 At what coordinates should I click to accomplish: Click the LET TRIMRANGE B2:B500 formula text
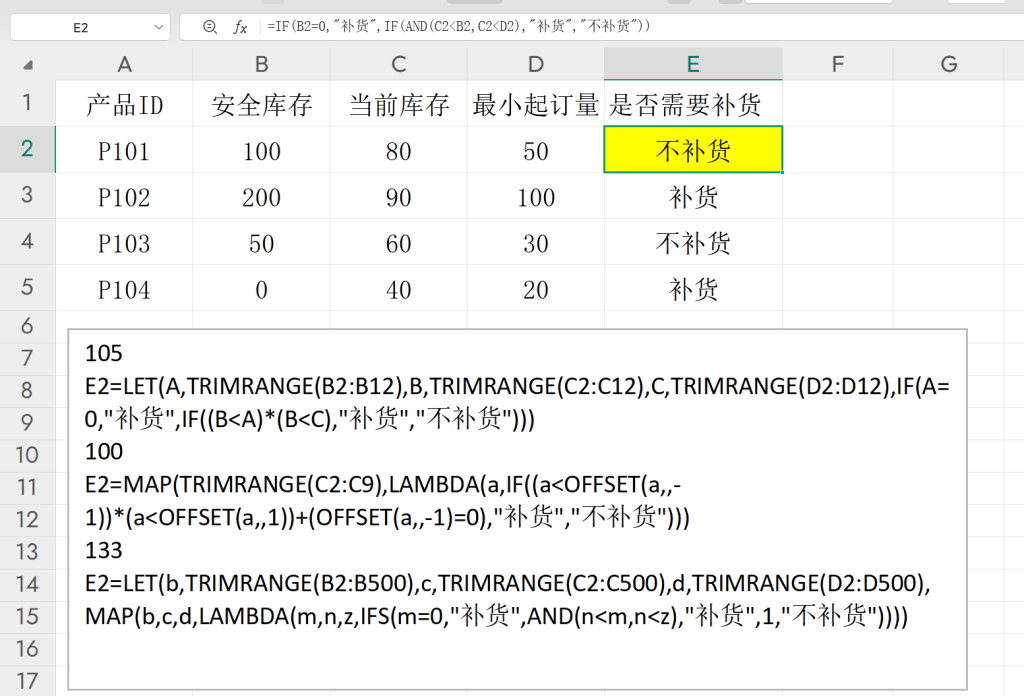pos(507,599)
